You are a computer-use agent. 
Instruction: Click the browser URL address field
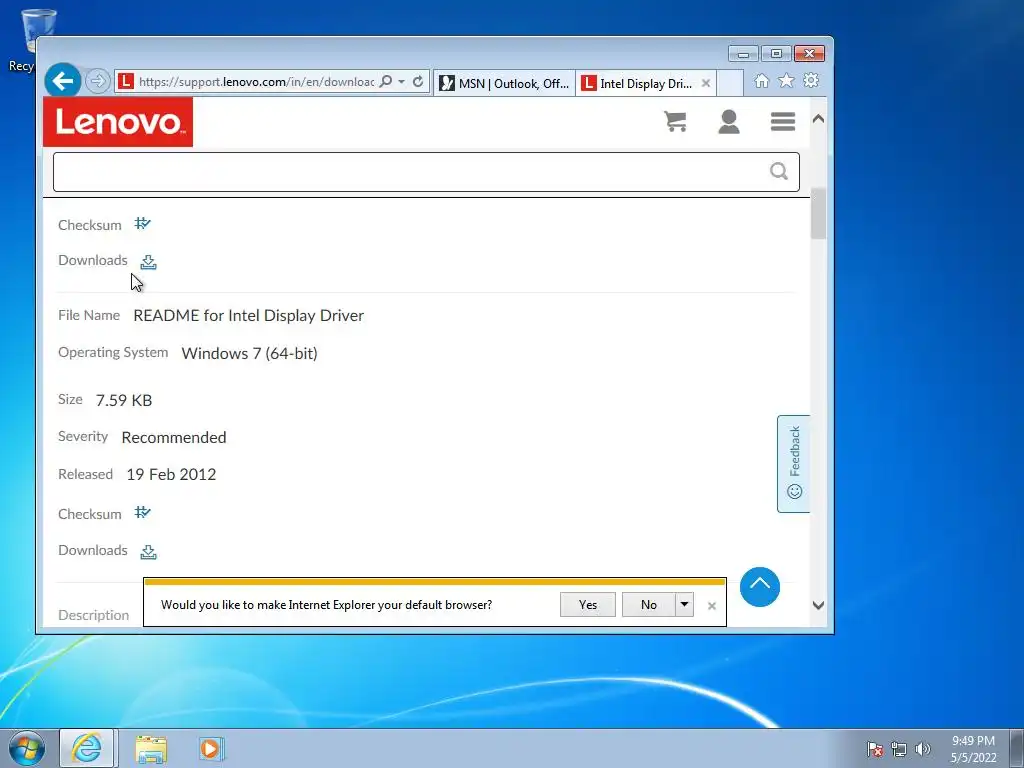pos(256,82)
